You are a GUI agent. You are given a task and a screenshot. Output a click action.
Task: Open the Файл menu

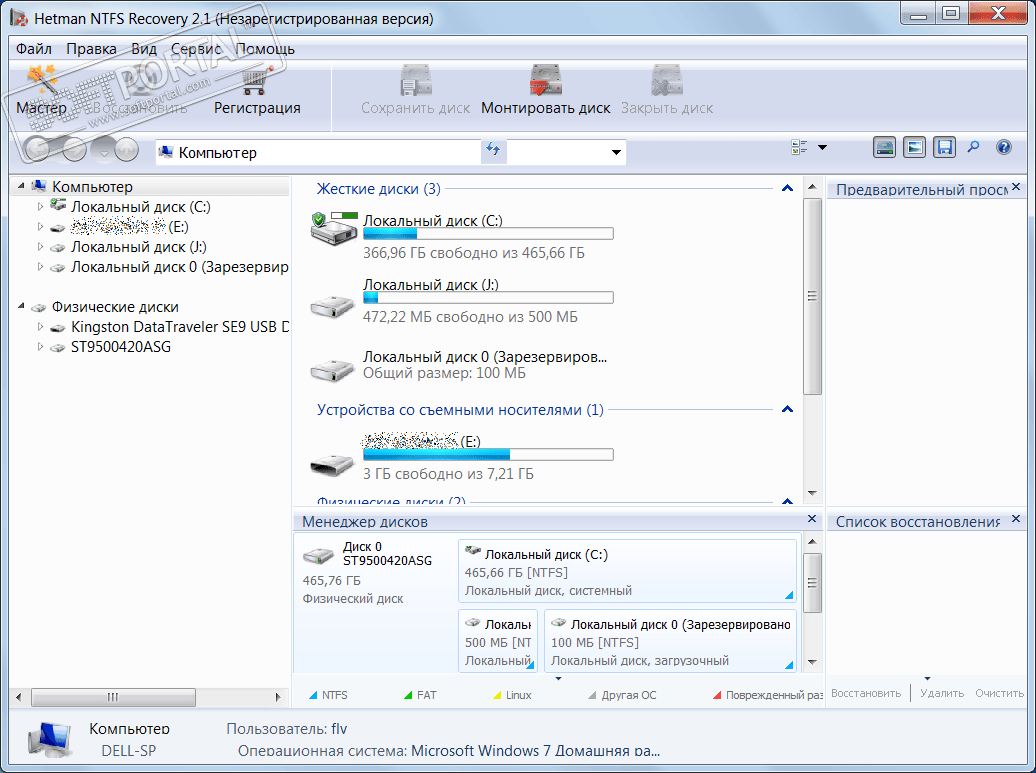(34, 49)
